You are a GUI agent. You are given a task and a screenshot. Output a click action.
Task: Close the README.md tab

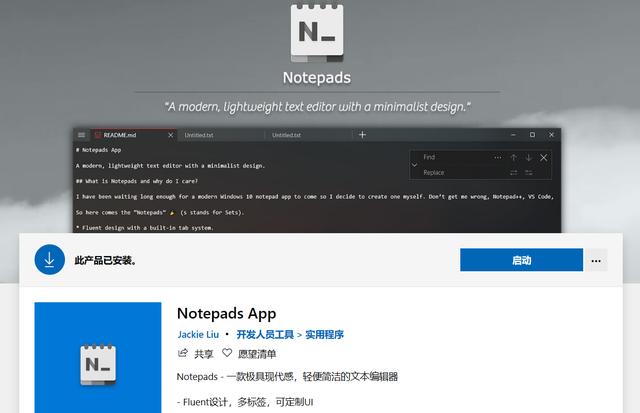171,135
